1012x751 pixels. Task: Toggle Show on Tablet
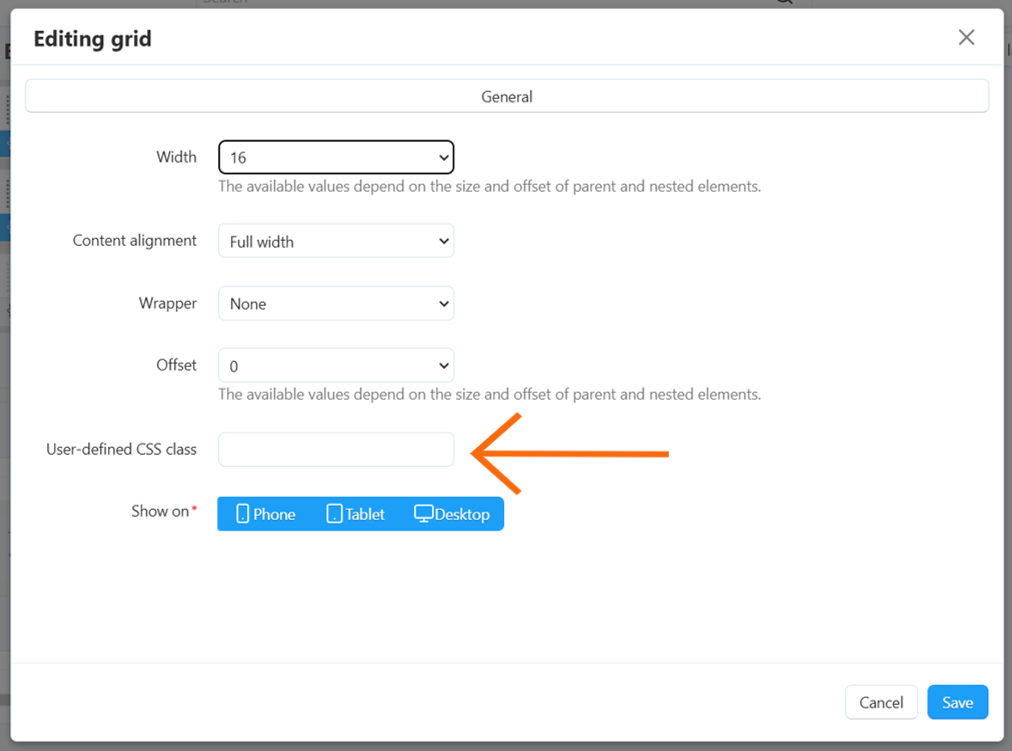pos(356,514)
